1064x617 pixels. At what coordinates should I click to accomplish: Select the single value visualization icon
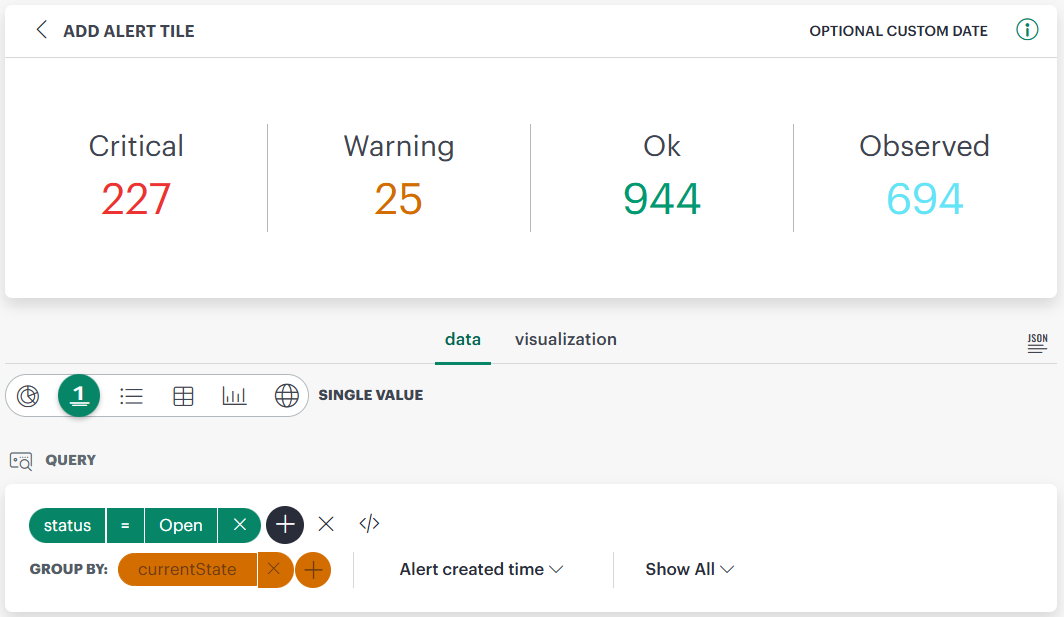tap(79, 395)
